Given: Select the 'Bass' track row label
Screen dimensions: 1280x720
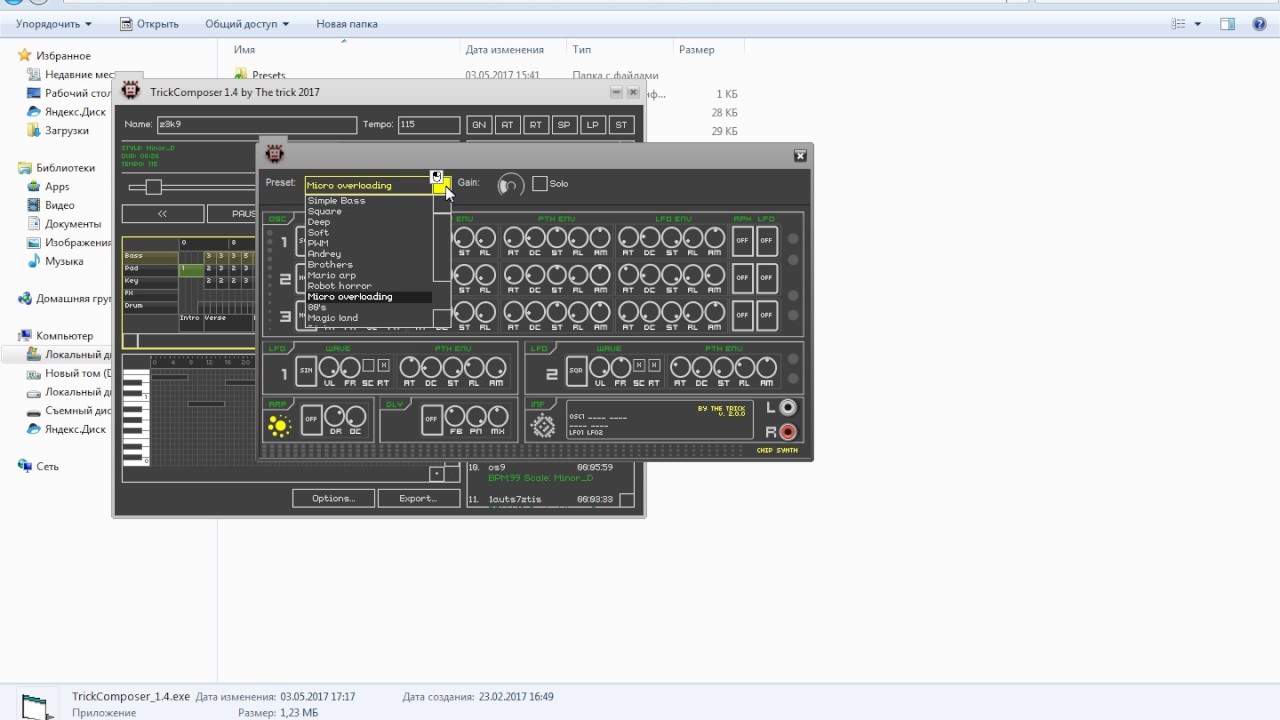Looking at the screenshot, I should point(150,256).
